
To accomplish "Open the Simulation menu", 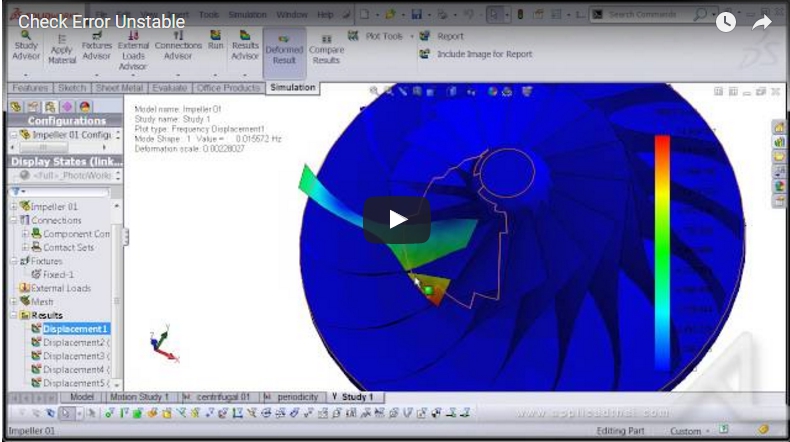I will click(x=247, y=15).
